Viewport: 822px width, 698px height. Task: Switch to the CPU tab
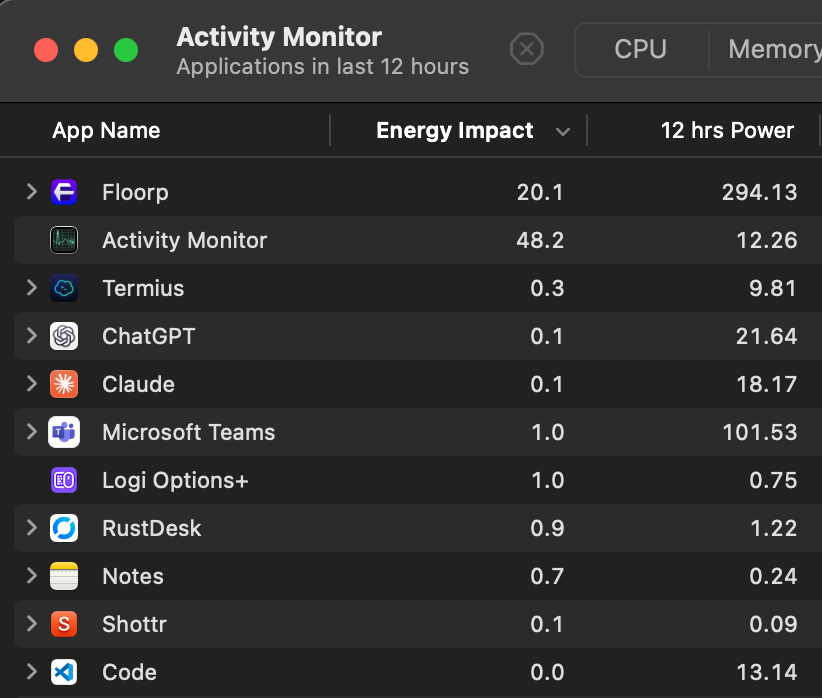pos(641,50)
